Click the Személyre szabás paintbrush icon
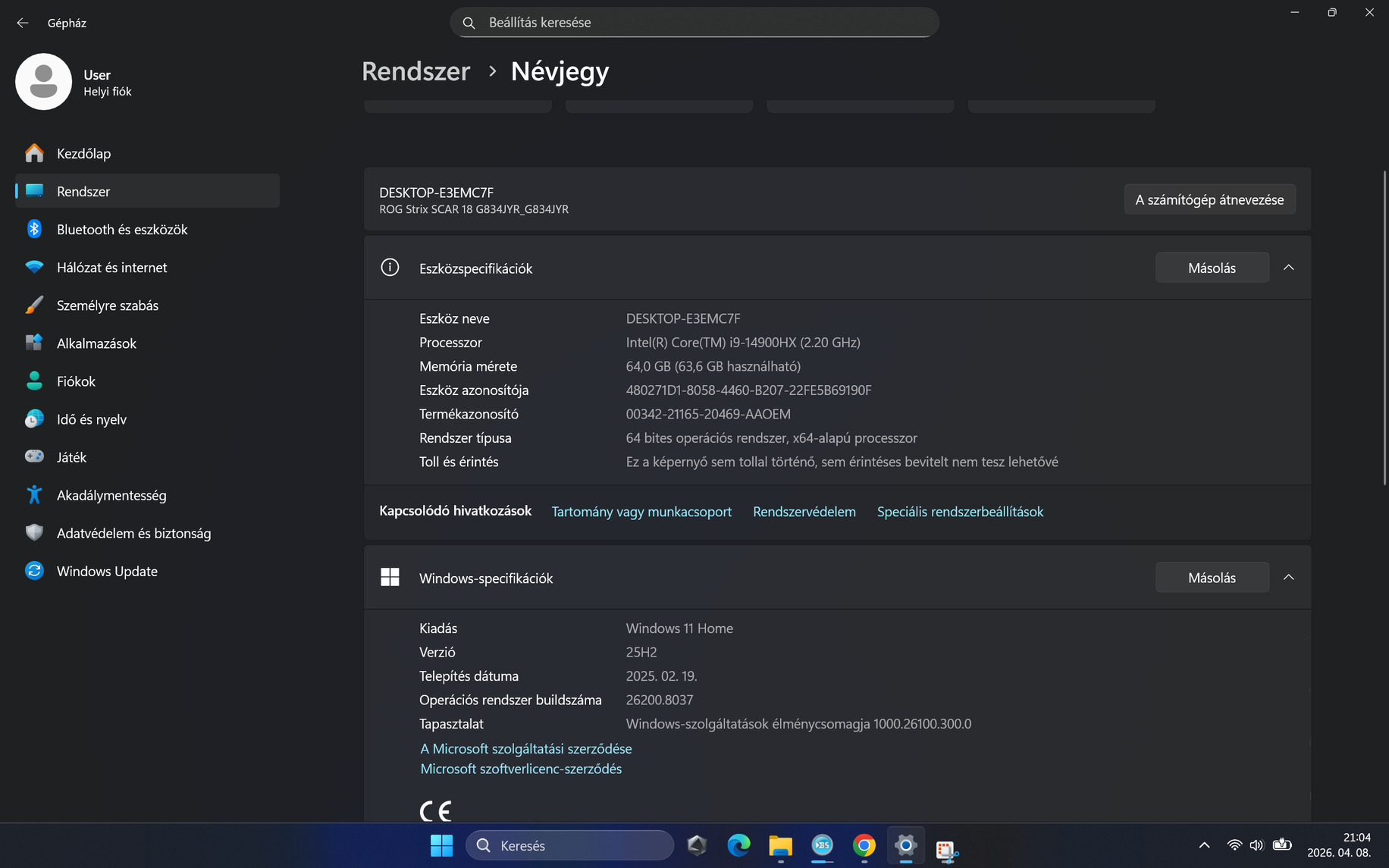 [x=34, y=305]
